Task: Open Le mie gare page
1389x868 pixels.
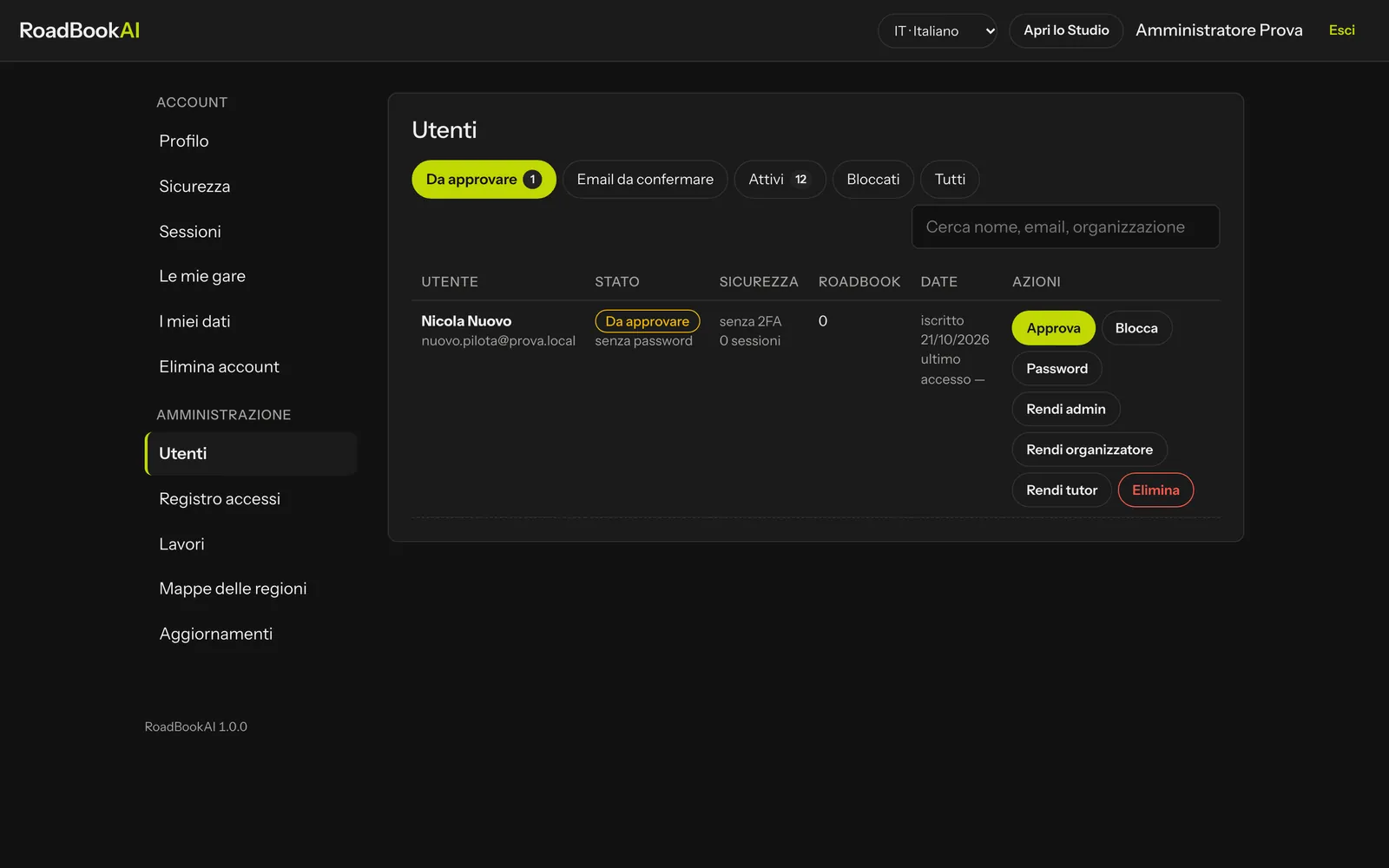Action: pyautogui.click(x=251, y=276)
